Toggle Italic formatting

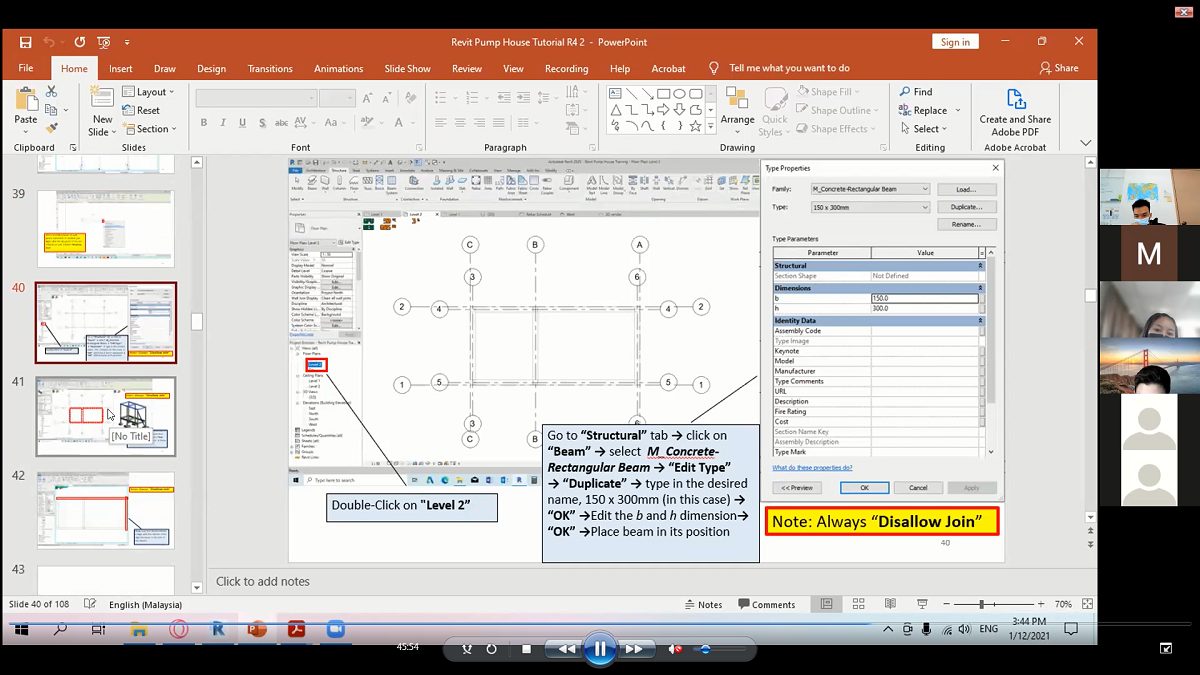click(222, 123)
